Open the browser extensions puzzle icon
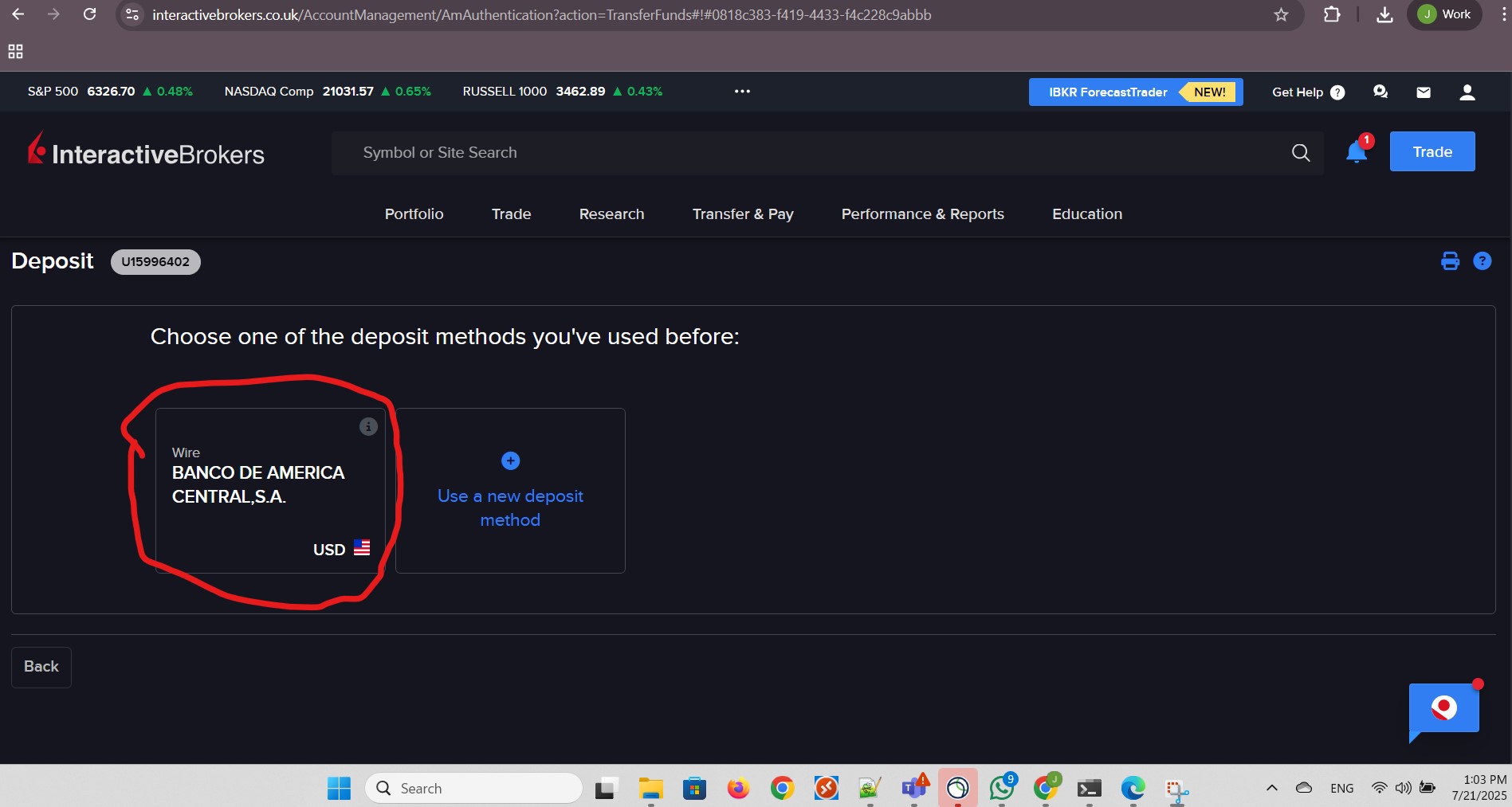Screen dimensions: 1512x807 click(x=1332, y=14)
